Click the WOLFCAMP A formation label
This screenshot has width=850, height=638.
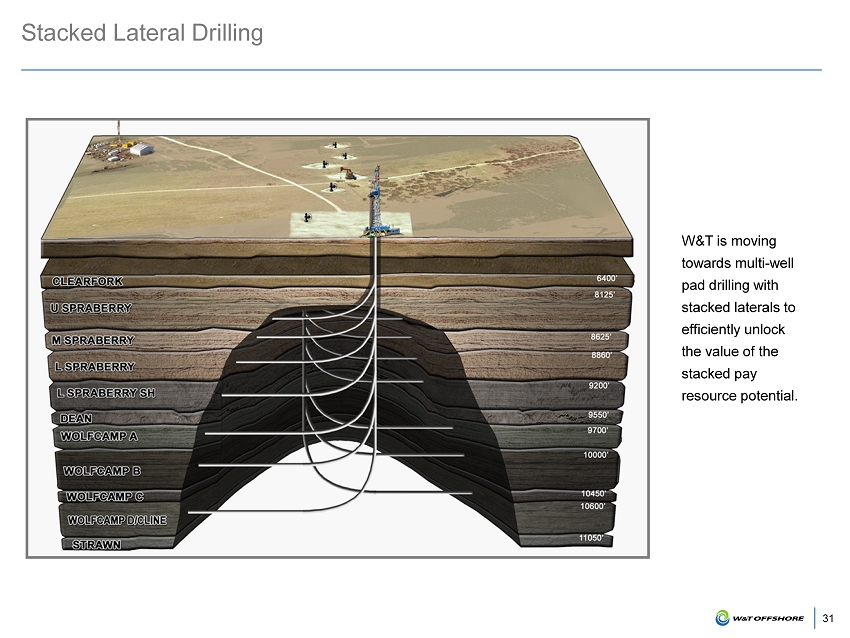[99, 437]
